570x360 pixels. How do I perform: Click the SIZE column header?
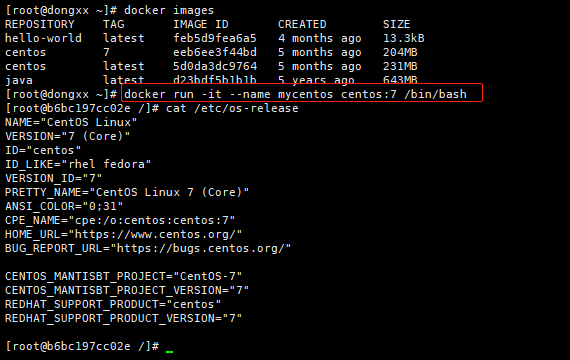click(x=396, y=24)
